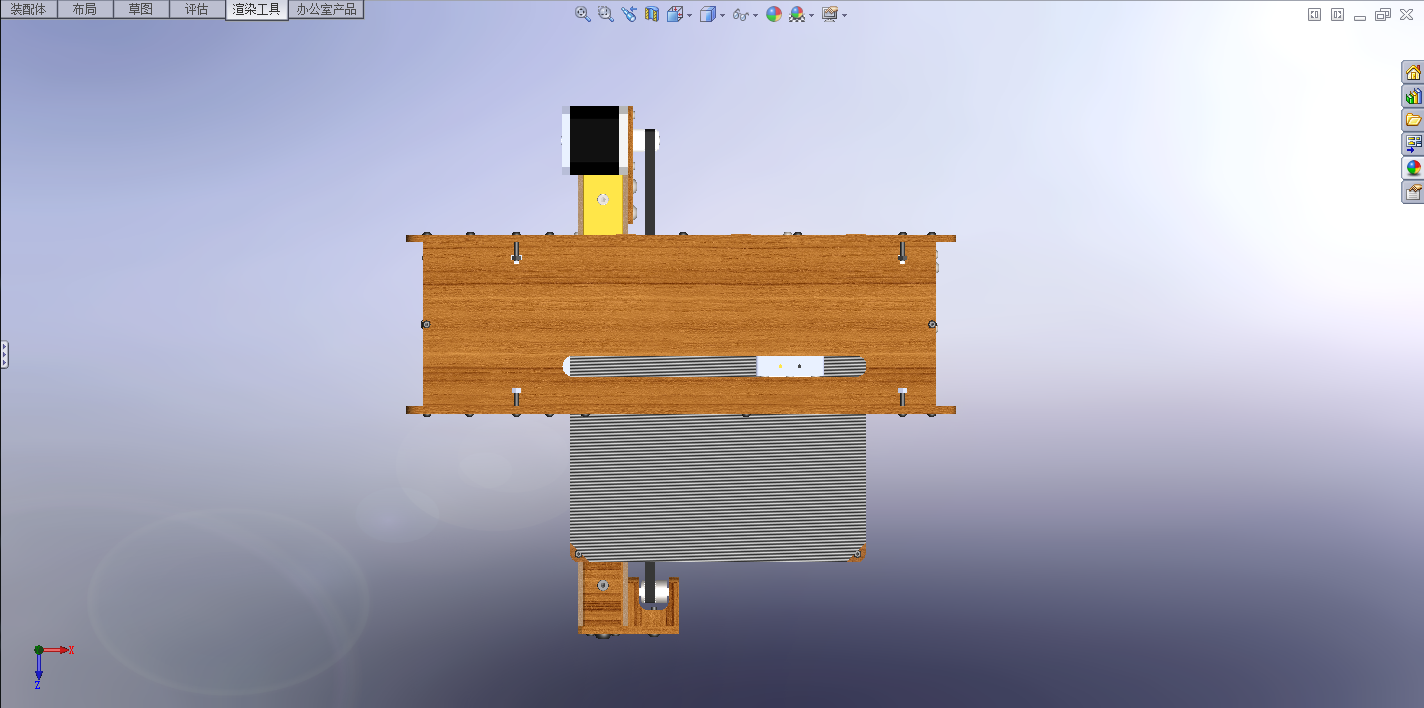
Task: Open the View Palette tab
Action: click(1413, 144)
